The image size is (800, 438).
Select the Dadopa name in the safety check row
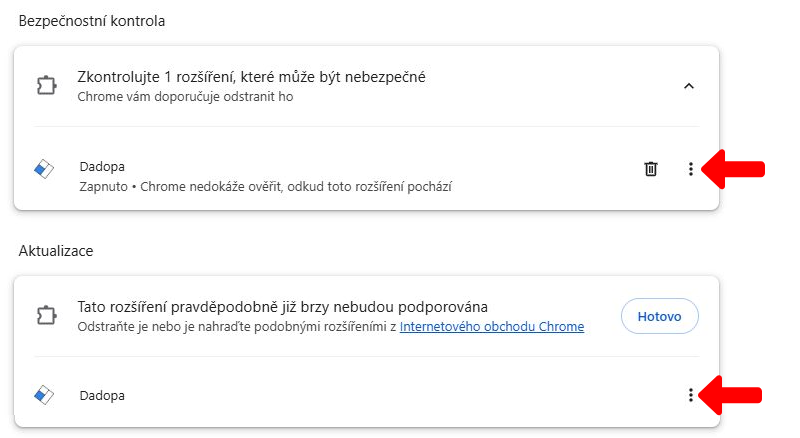point(102,166)
